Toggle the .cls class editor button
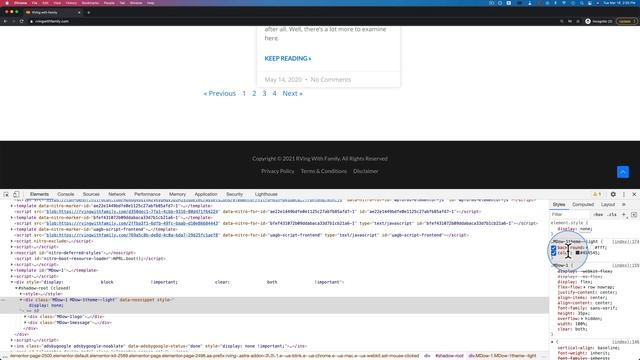640x360 pixels. tap(612, 214)
